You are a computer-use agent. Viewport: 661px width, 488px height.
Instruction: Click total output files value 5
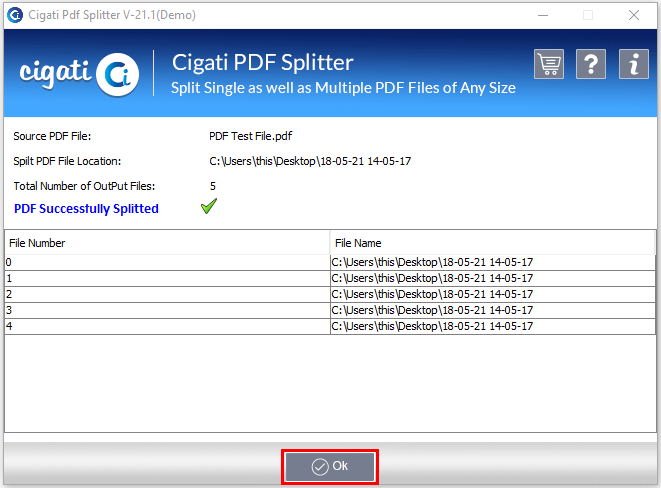(x=213, y=186)
